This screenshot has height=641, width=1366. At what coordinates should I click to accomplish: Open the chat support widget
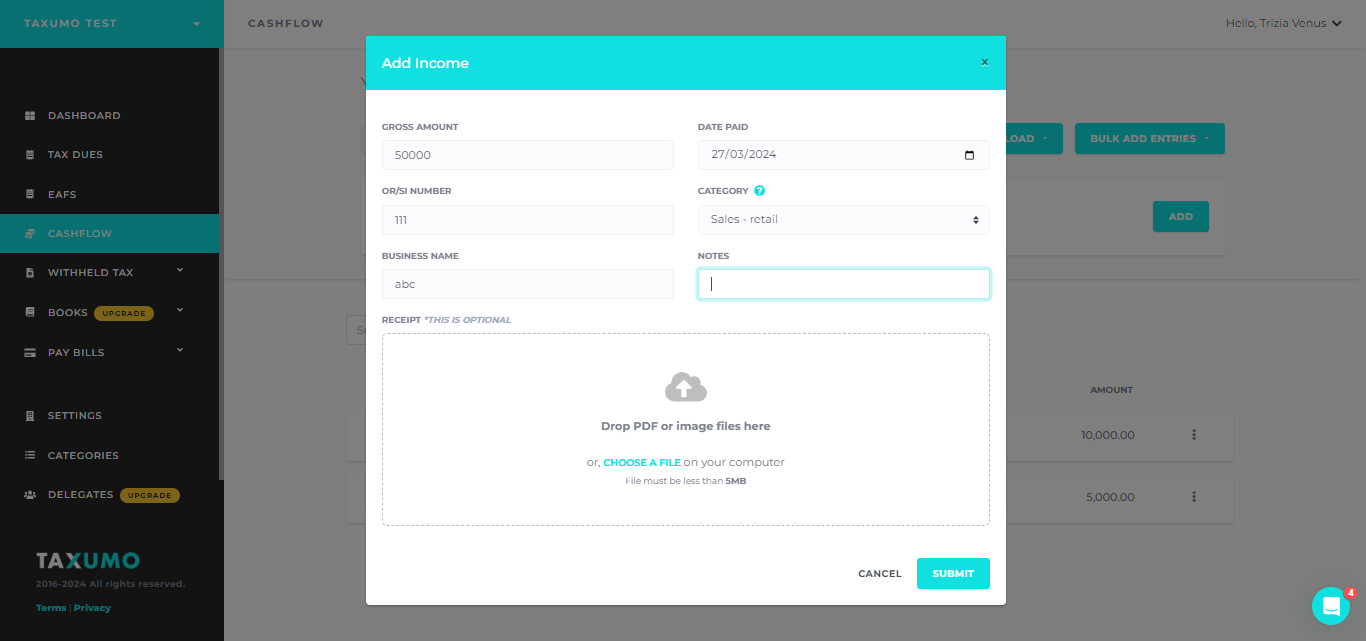pyautogui.click(x=1331, y=606)
